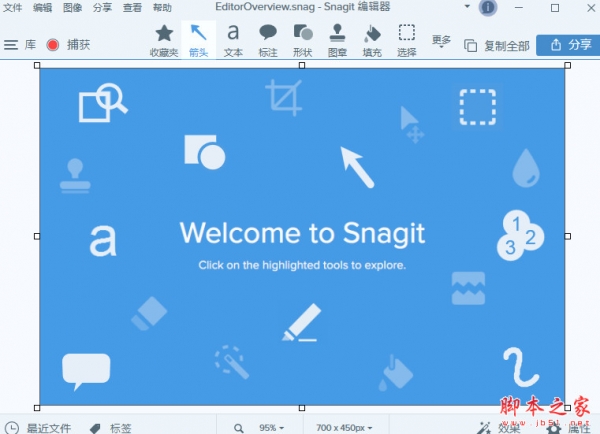Screen dimensions: 600x434
Task: Open the View (查看) menu
Action: (132, 7)
